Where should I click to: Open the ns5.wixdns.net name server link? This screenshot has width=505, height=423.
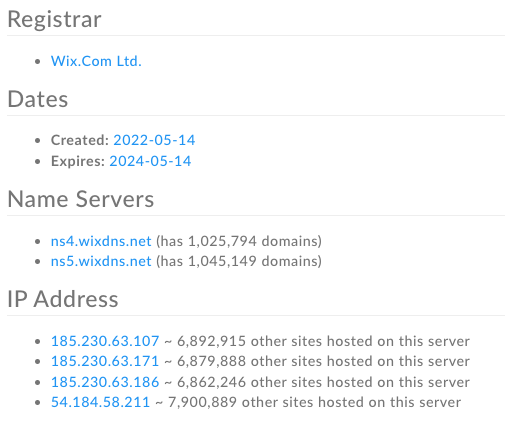pos(101,261)
